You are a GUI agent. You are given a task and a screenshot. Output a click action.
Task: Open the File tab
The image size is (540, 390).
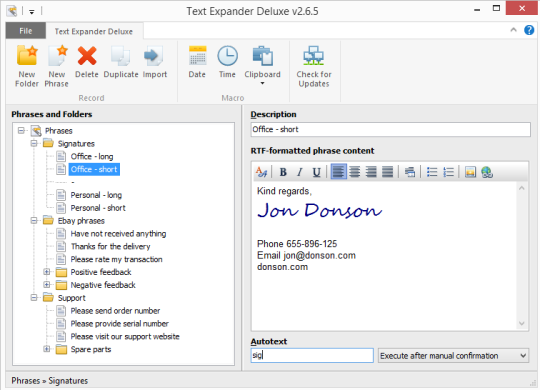(25, 31)
